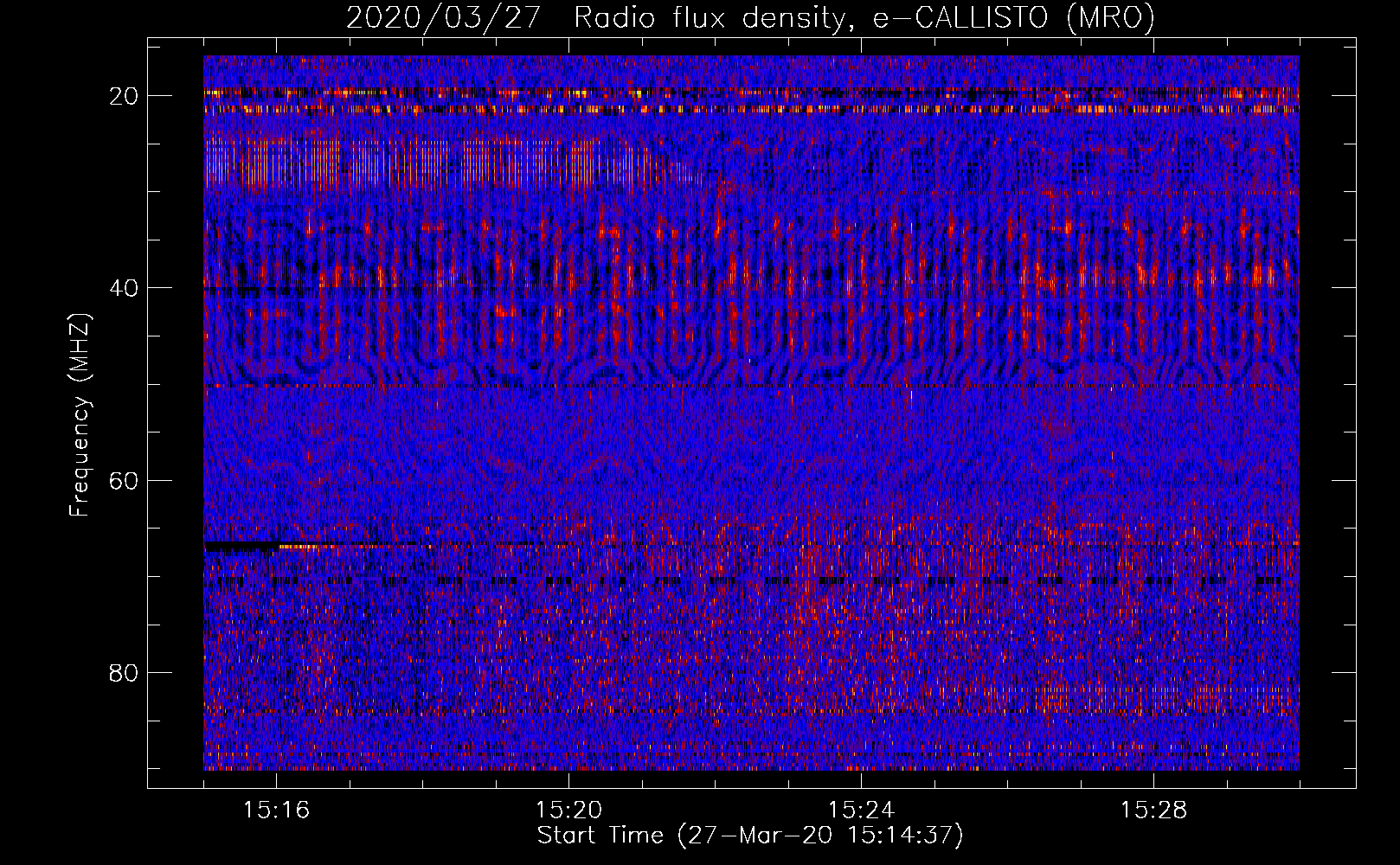Click the 60 MHz frequency tick label

click(x=124, y=480)
